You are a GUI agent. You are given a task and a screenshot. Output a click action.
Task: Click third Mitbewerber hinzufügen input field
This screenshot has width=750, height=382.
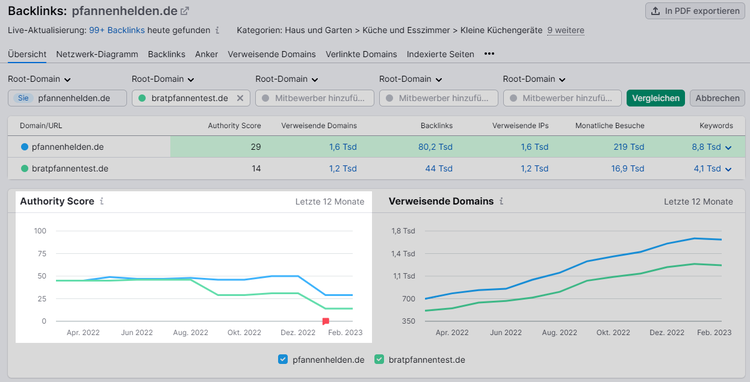[x=315, y=98]
